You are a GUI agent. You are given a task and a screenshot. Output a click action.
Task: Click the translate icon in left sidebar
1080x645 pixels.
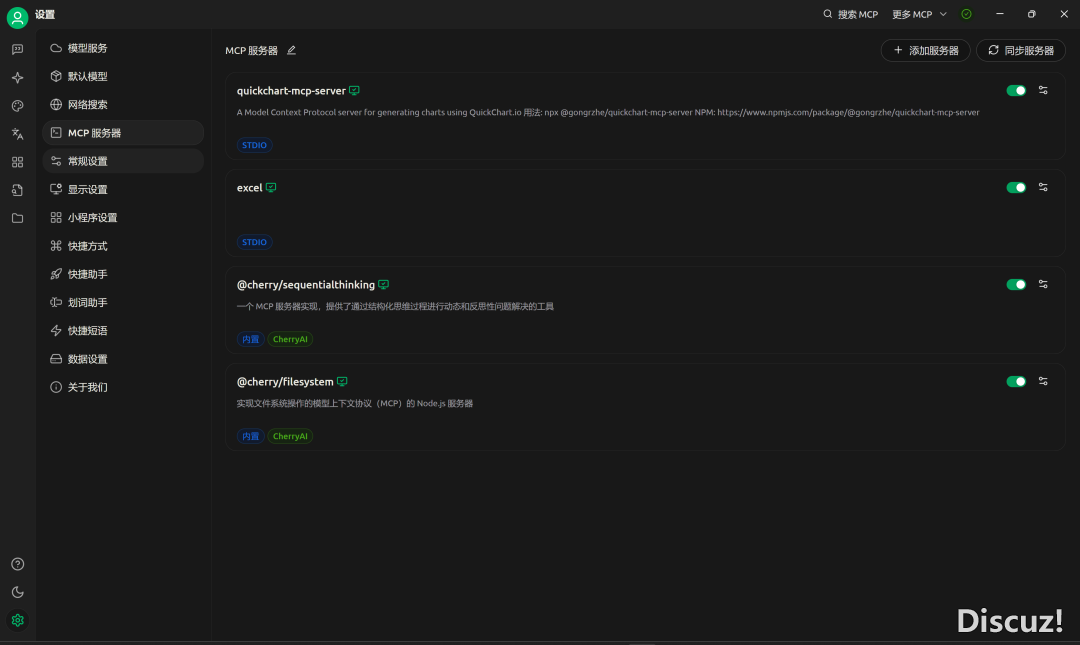(17, 134)
